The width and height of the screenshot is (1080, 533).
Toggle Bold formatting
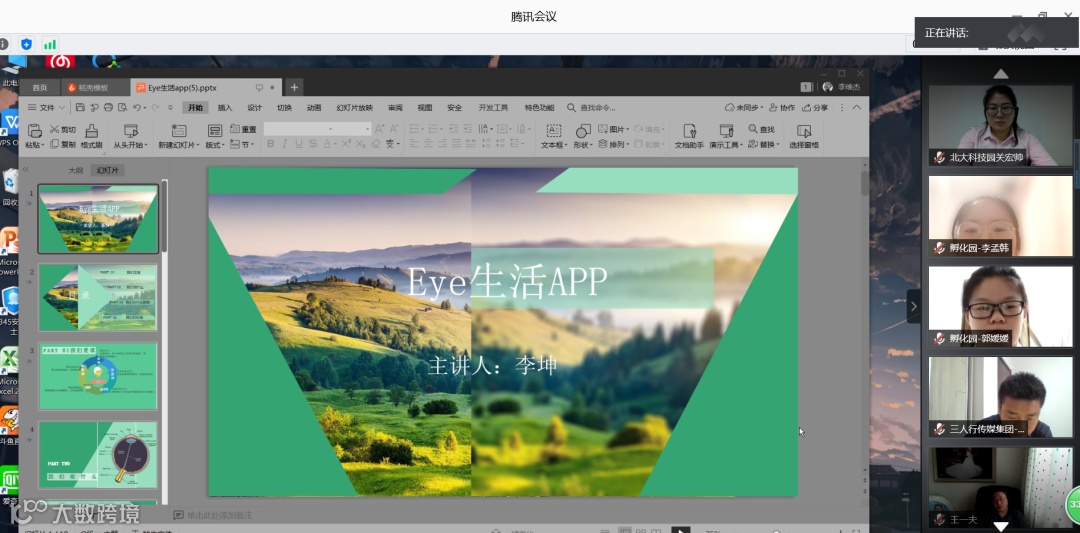pos(271,144)
